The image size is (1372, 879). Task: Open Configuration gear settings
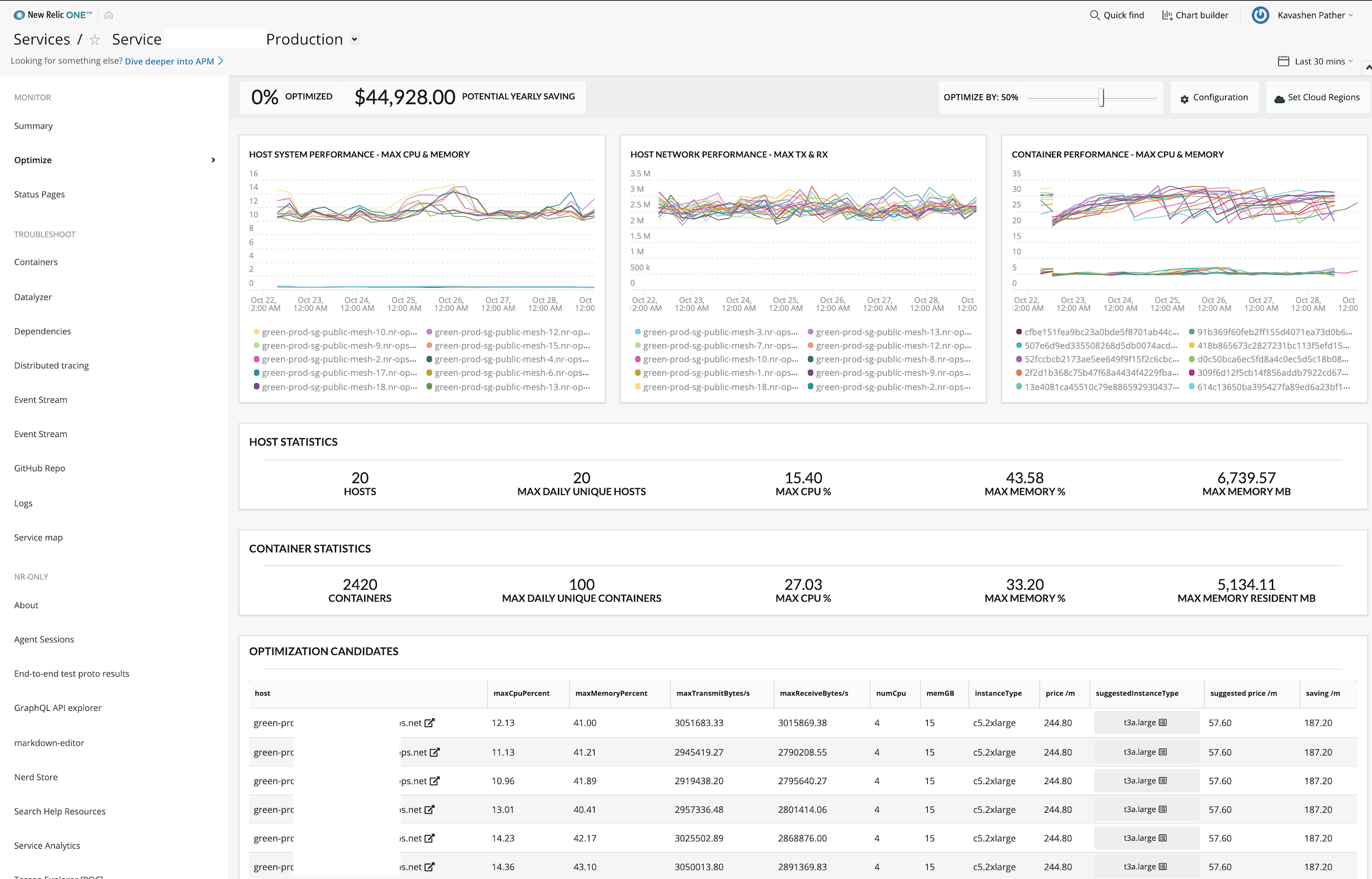(x=1214, y=98)
